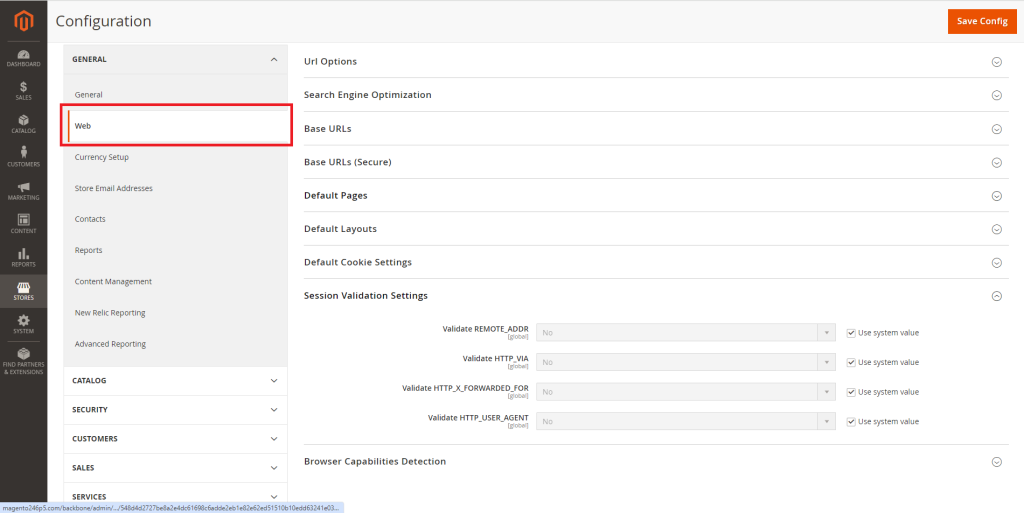The image size is (1024, 513).
Task: Click the Magento logo icon
Action: (x=23, y=20)
